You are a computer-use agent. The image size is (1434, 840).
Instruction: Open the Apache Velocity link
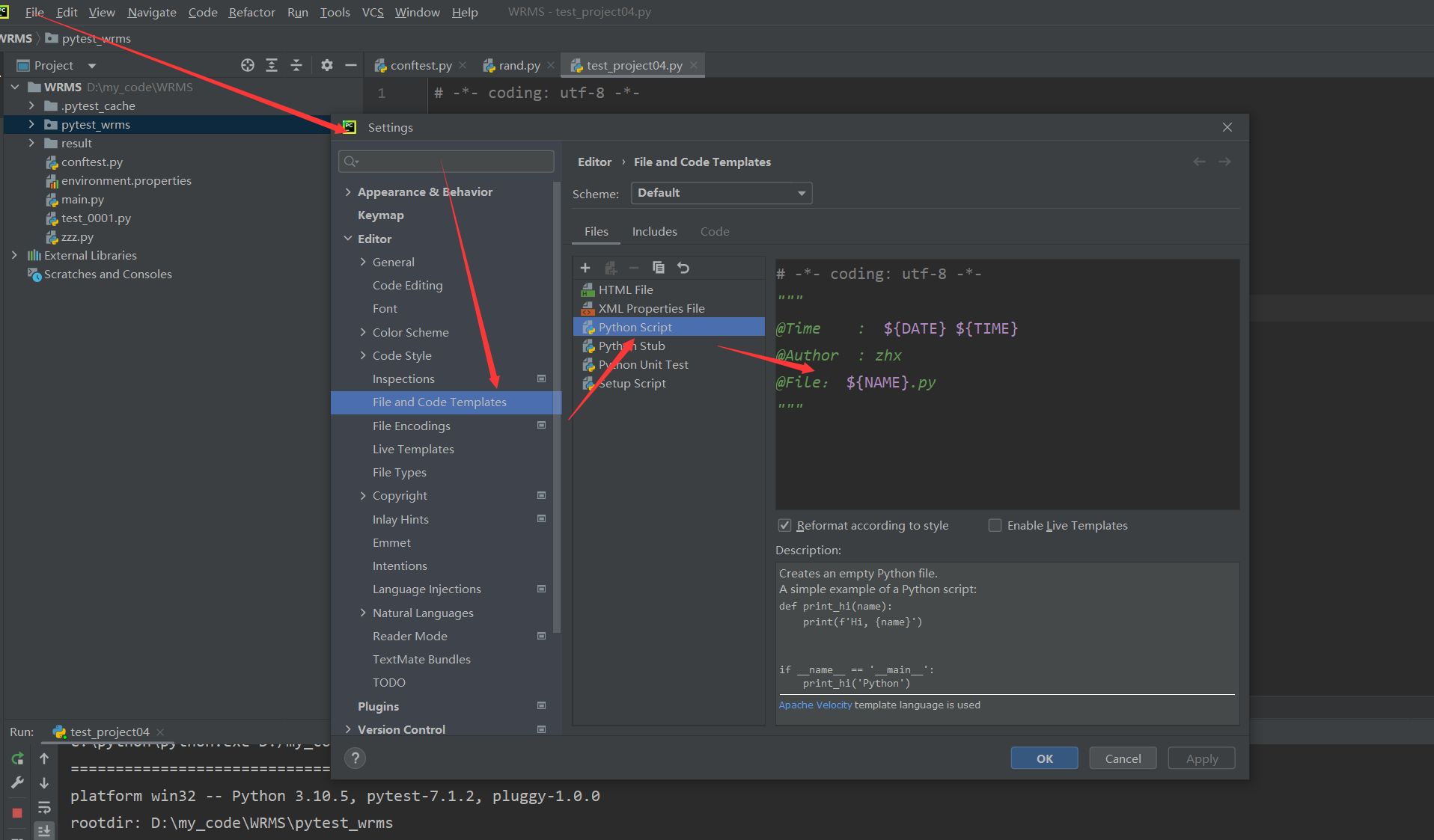point(814,705)
